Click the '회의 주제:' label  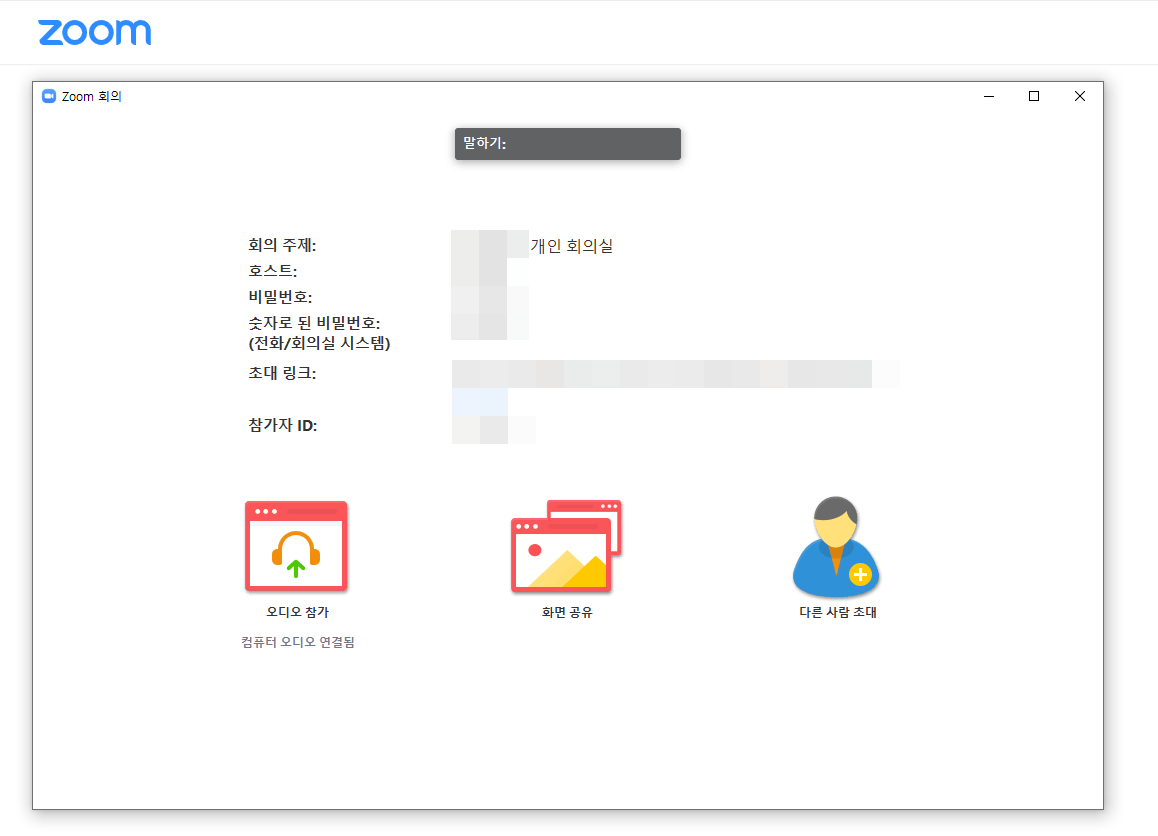click(282, 245)
